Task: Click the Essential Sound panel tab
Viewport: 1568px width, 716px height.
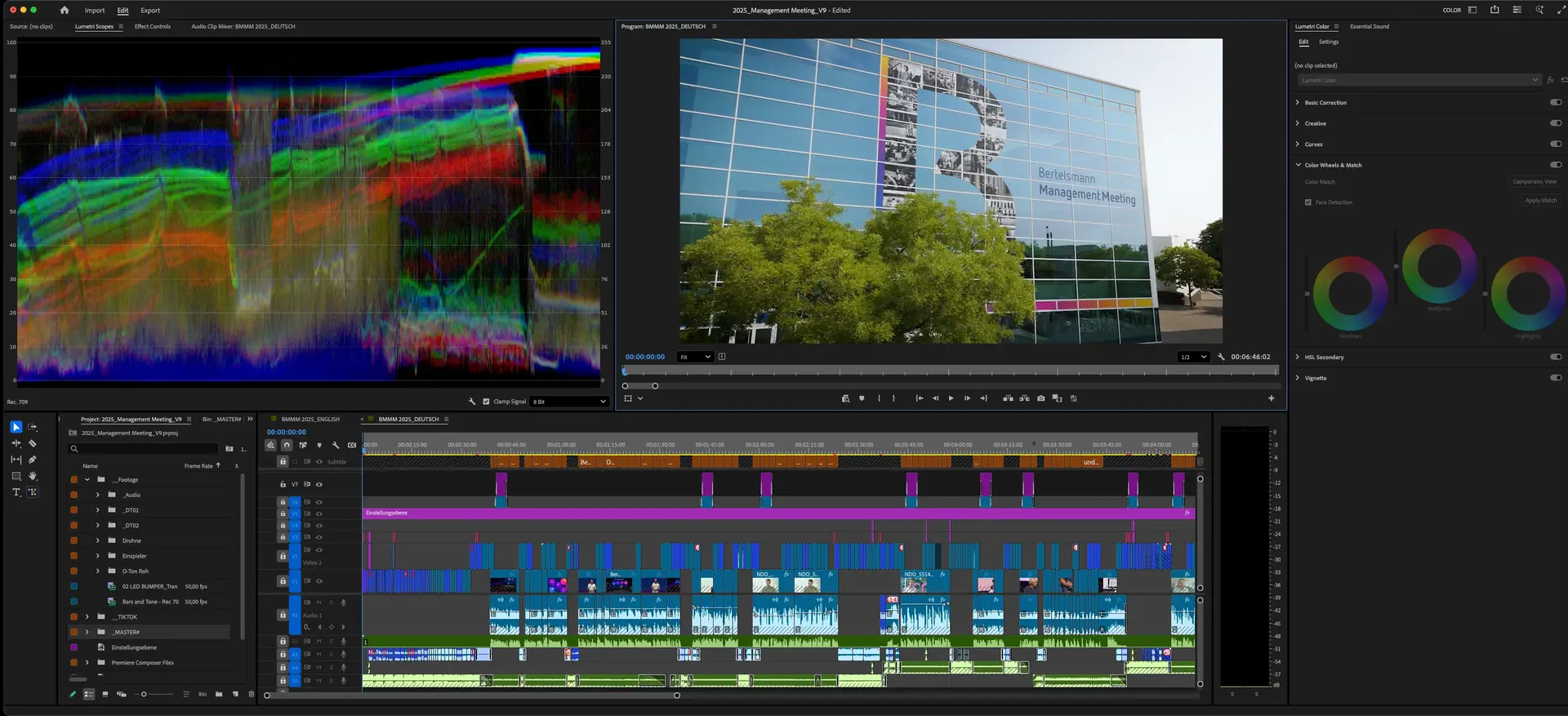Action: tap(1370, 26)
